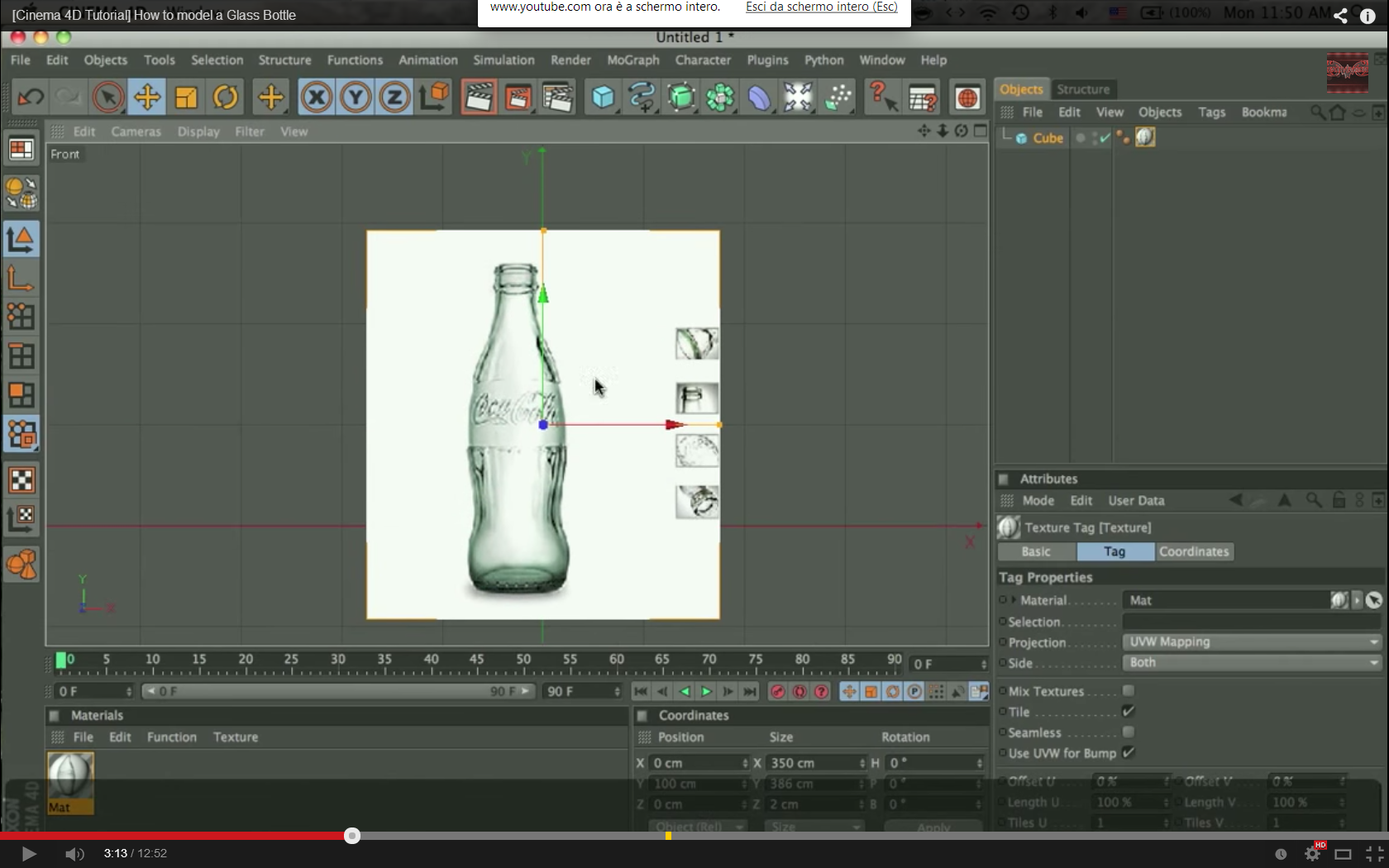Viewport: 1389px width, 868px height.
Task: Select the Move tool in toolbar
Action: click(147, 98)
